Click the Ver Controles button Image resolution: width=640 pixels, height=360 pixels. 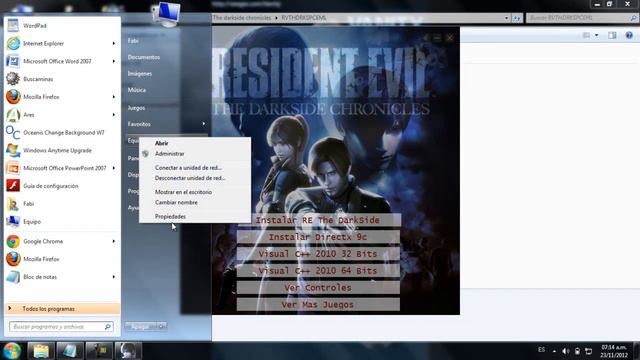pyautogui.click(x=318, y=288)
